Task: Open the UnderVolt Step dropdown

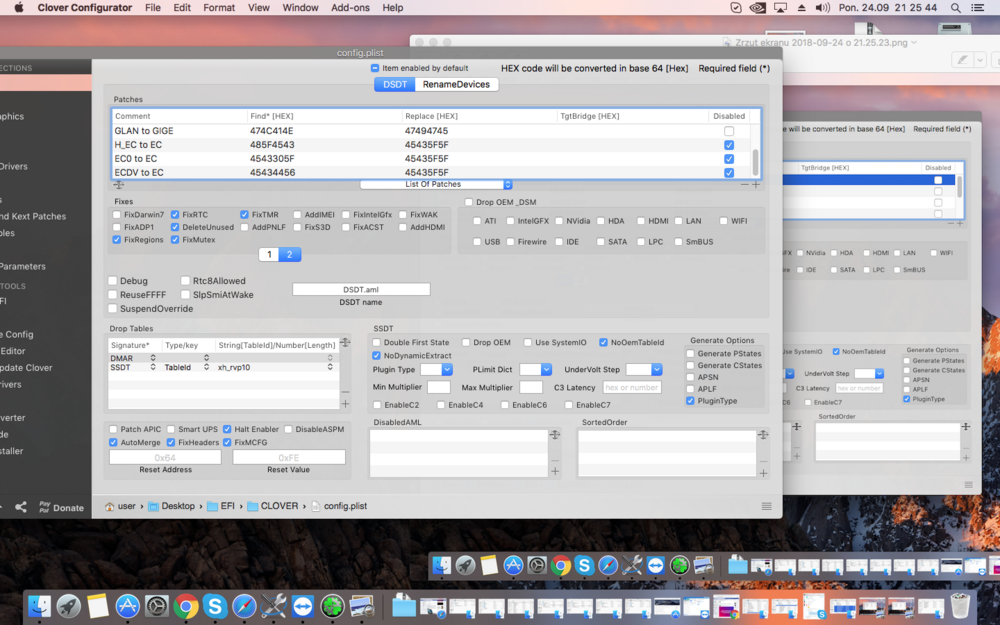Action: (644, 370)
